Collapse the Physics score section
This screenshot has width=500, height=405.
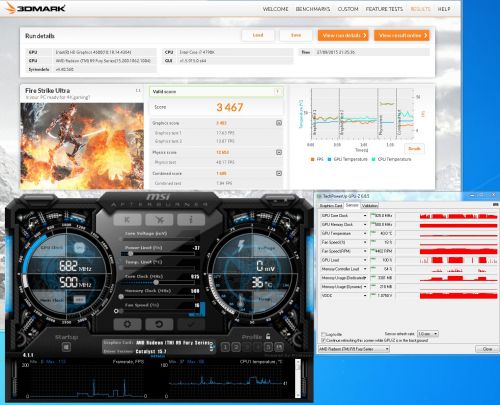[x=279, y=152]
